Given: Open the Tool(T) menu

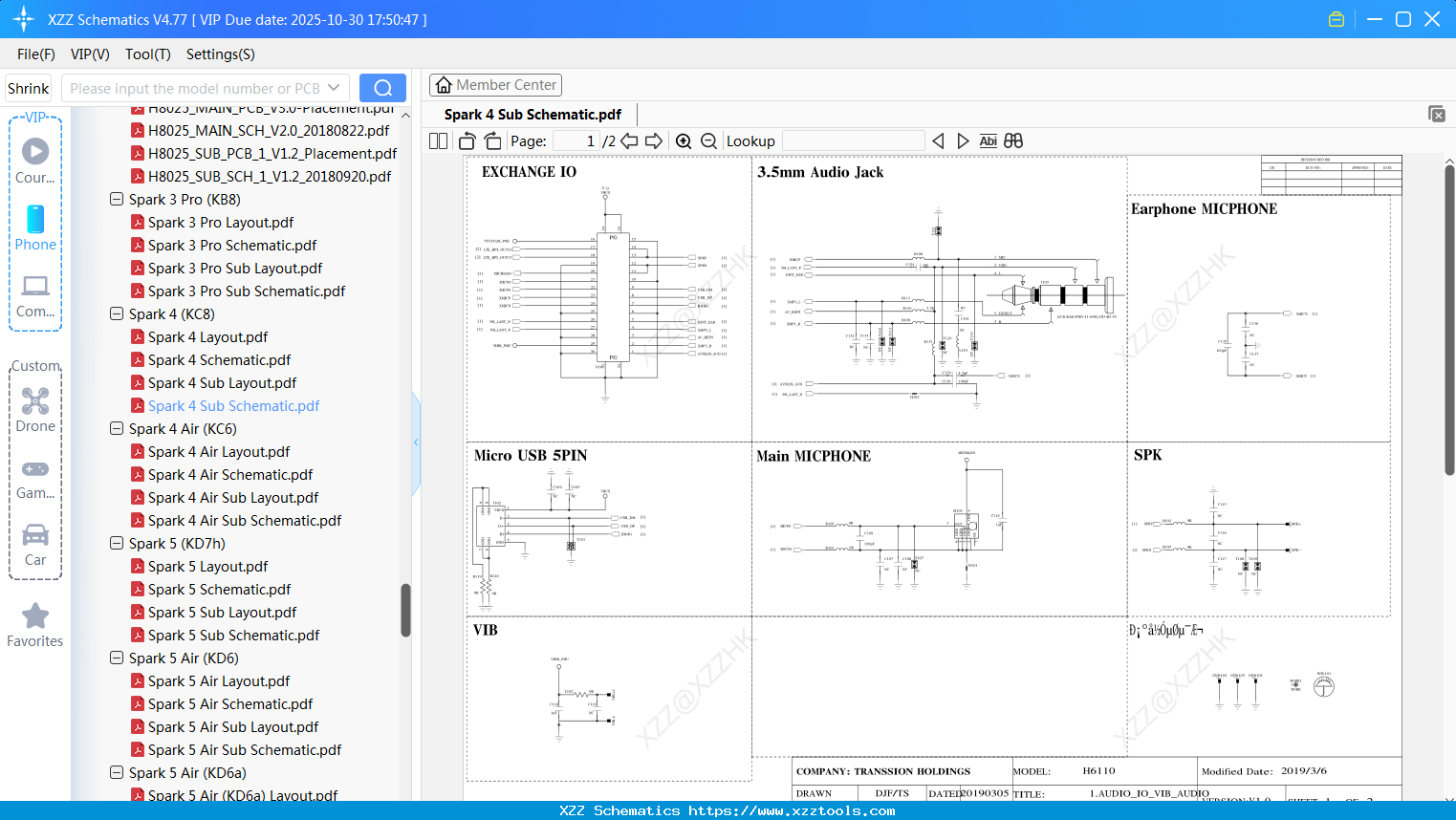Looking at the screenshot, I should [147, 54].
